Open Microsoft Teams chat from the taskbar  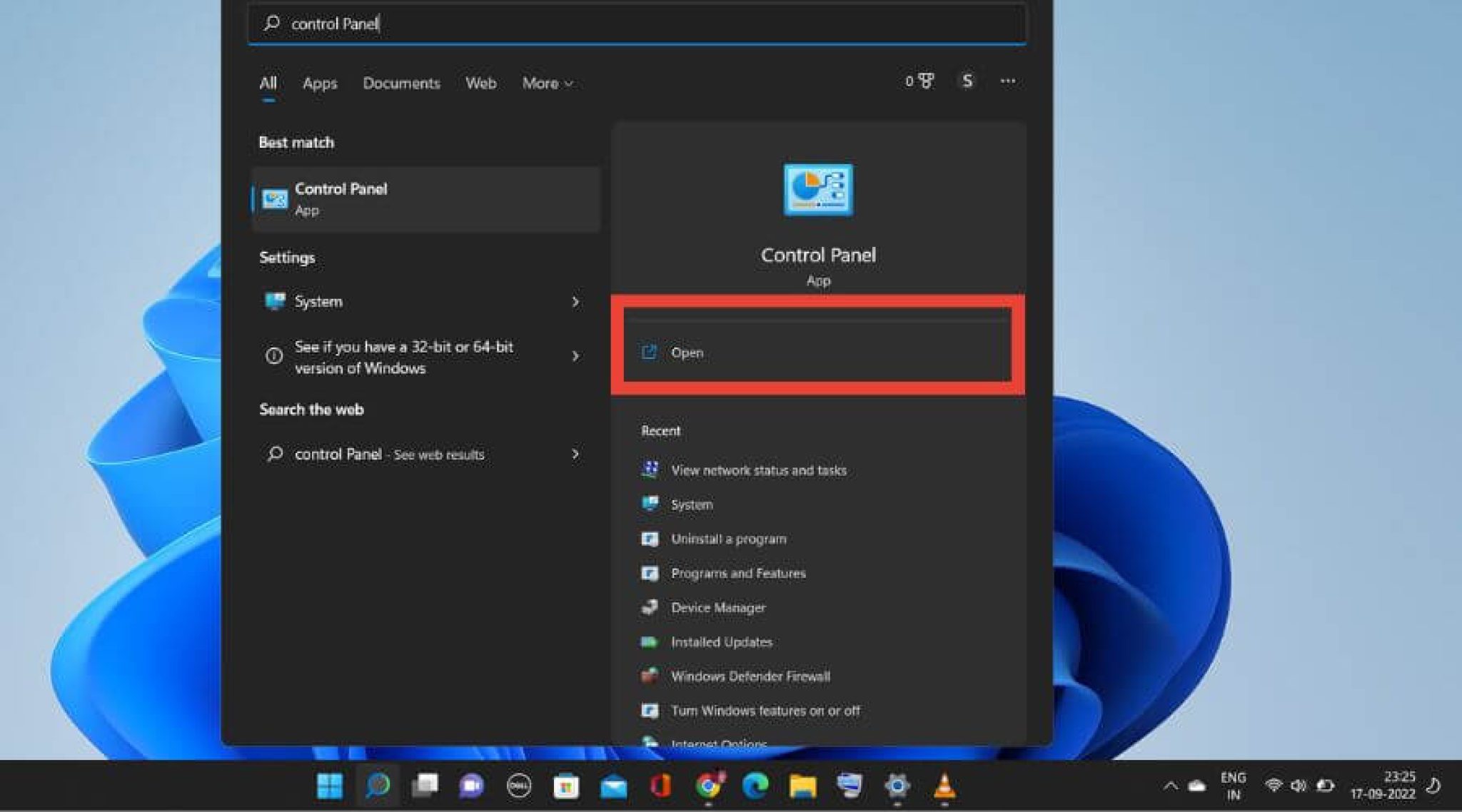click(470, 787)
